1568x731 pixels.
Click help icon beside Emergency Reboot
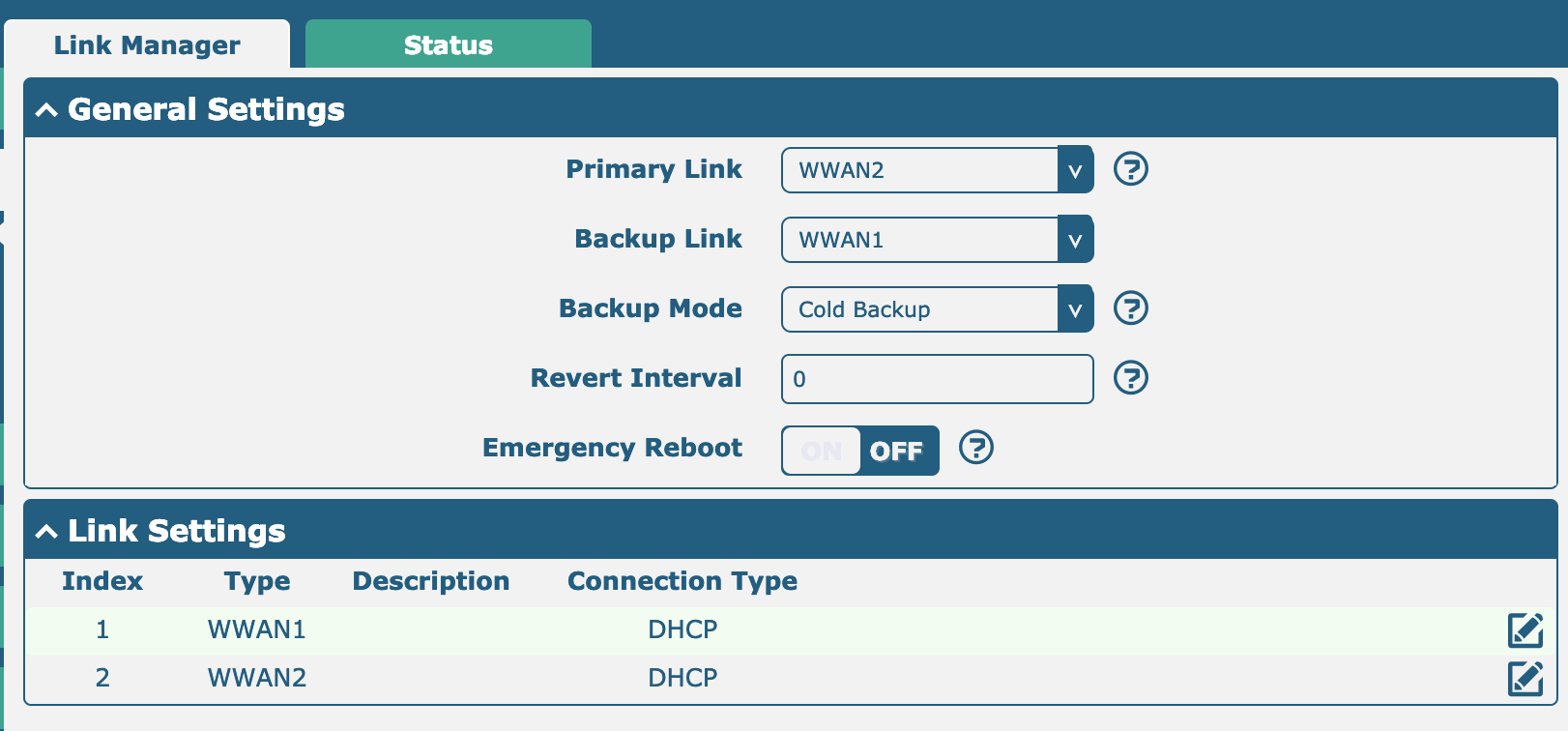pos(975,448)
